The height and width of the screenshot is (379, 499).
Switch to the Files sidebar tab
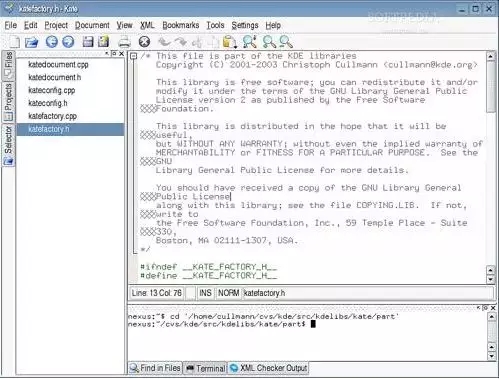tap(8, 65)
